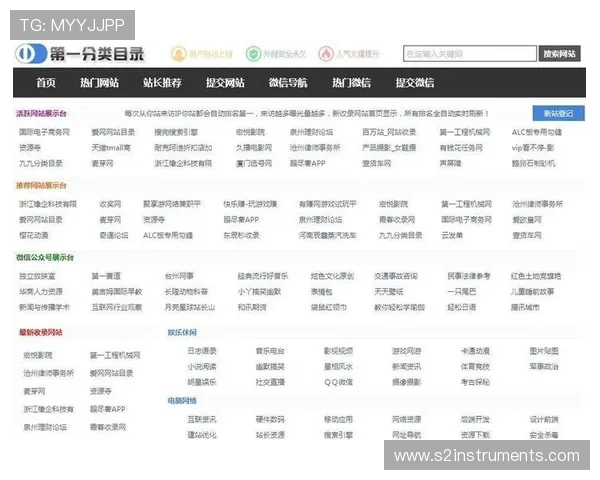The width and height of the screenshot is (600, 480).
Task: Click the blue 第一分类目录 logo icon
Action: pos(31,54)
